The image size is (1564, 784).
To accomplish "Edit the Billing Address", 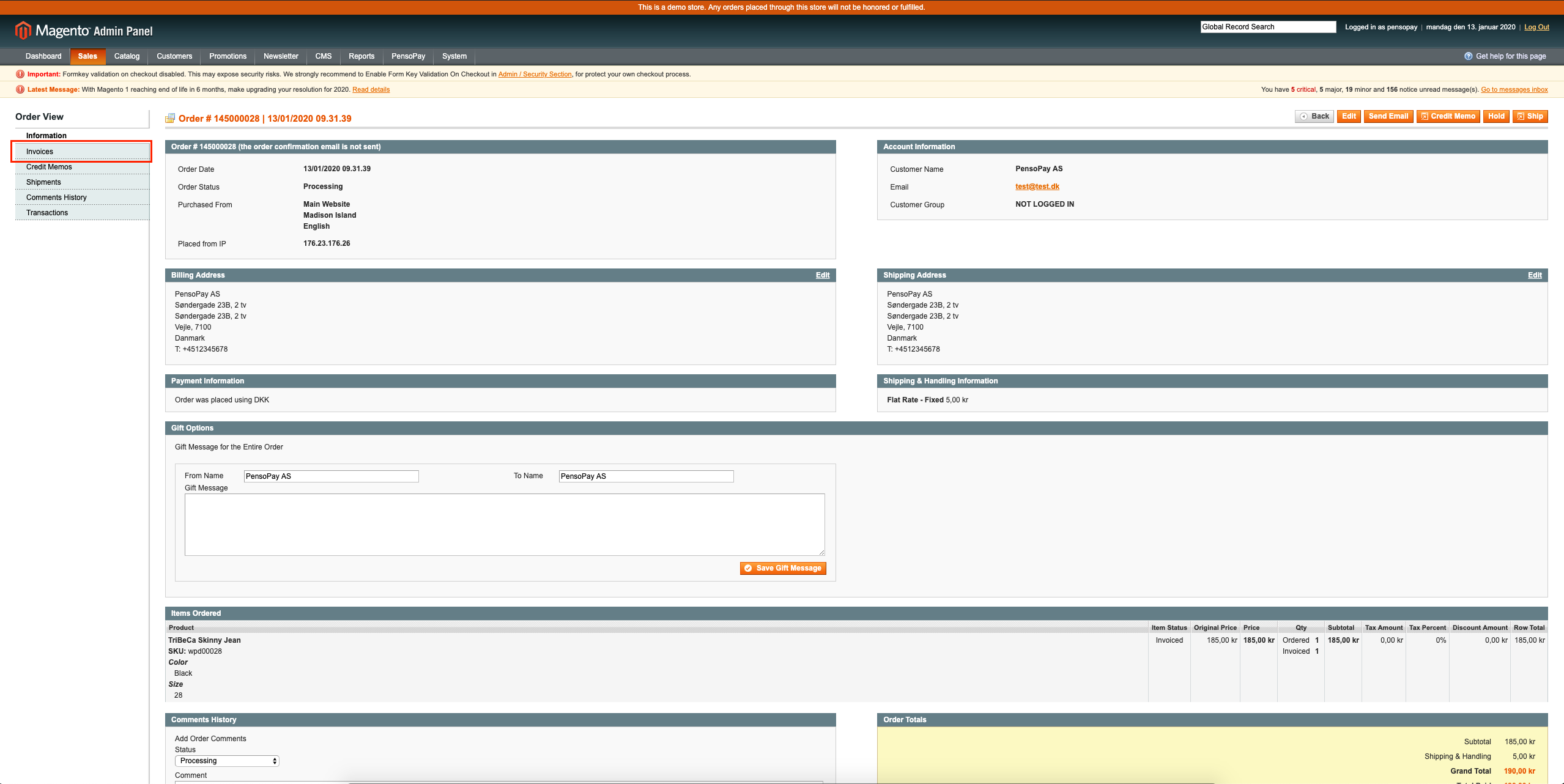I will [823, 275].
